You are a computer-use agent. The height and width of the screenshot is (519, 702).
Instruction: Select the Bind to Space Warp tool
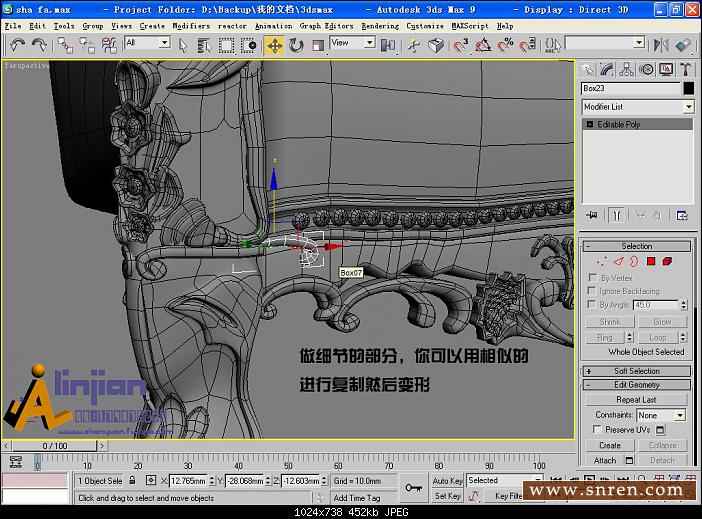(109, 45)
